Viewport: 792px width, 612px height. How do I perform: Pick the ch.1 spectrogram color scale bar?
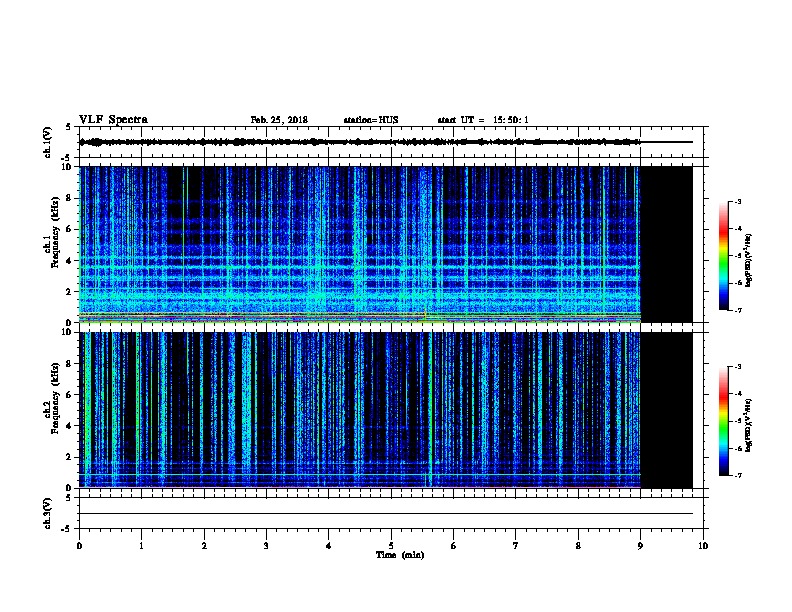(723, 256)
